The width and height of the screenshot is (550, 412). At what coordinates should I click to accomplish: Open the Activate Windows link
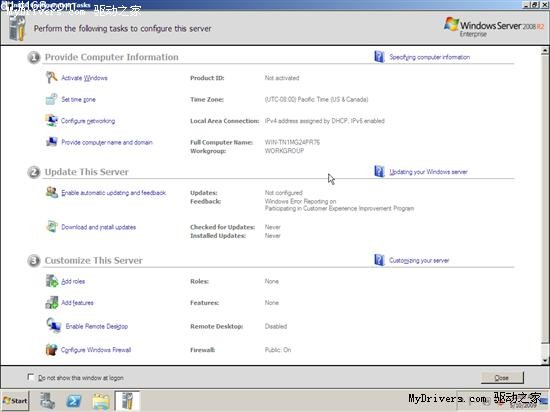coord(84,78)
